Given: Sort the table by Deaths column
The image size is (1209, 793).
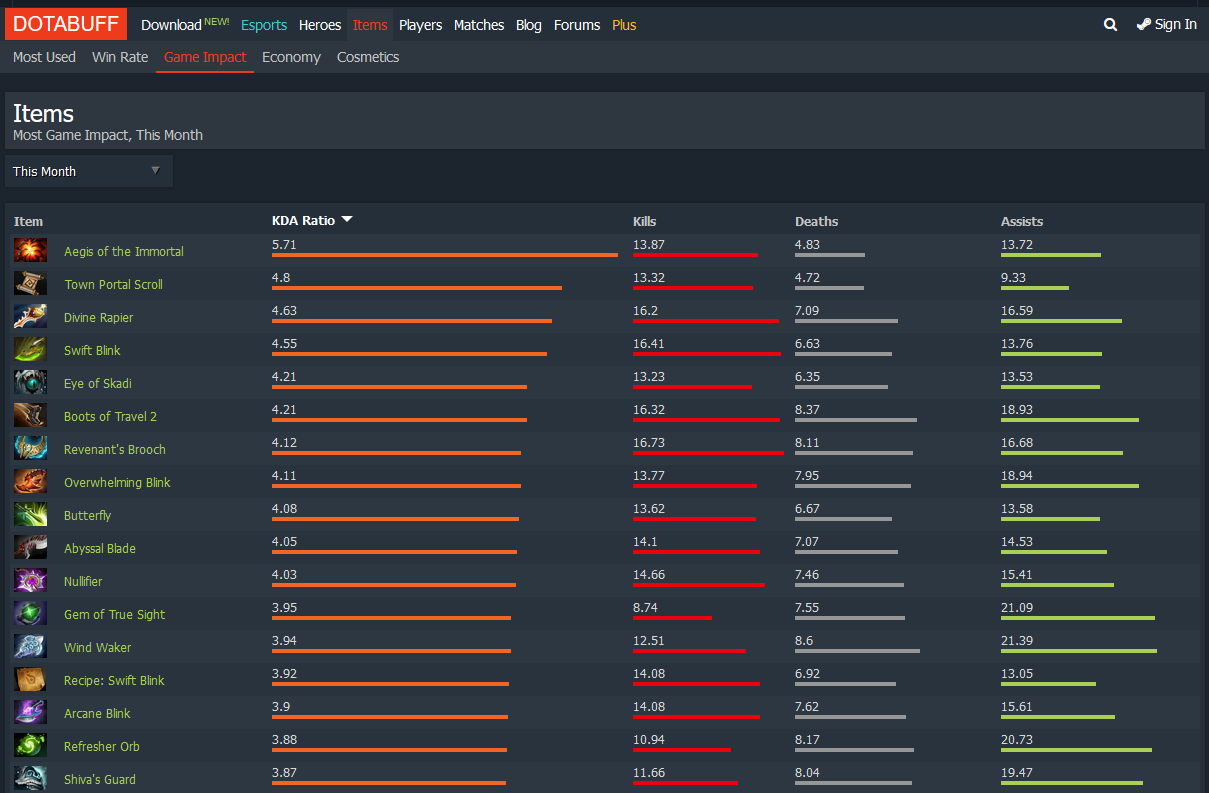Looking at the screenshot, I should (817, 221).
